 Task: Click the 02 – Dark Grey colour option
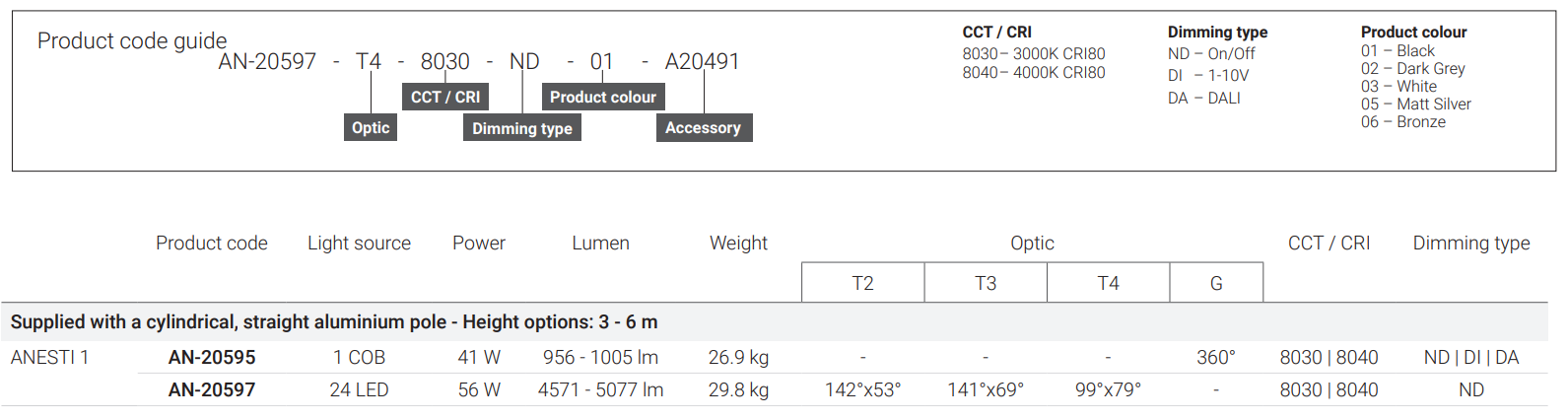(1413, 68)
